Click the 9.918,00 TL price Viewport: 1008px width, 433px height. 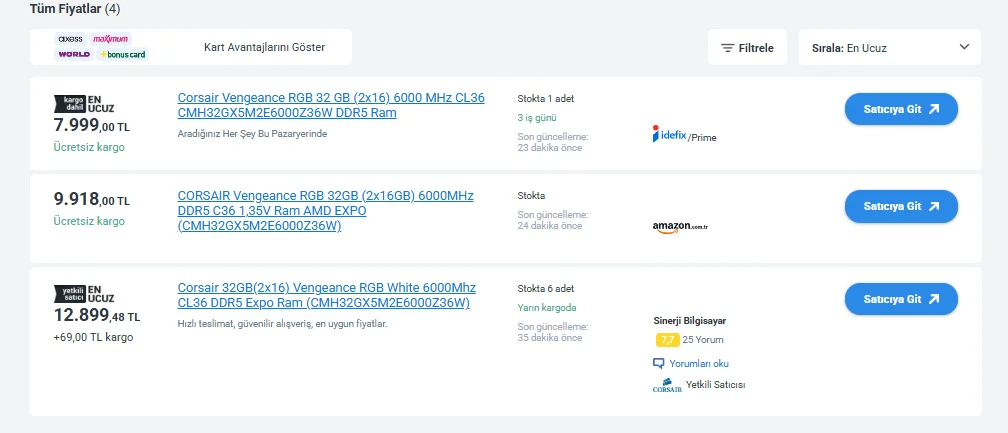click(x=92, y=200)
